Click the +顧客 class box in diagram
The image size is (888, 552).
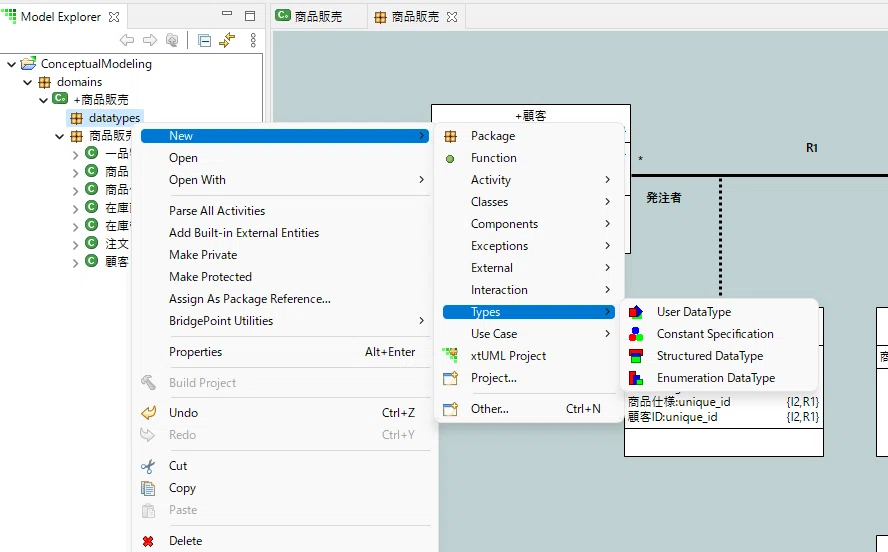[531, 115]
